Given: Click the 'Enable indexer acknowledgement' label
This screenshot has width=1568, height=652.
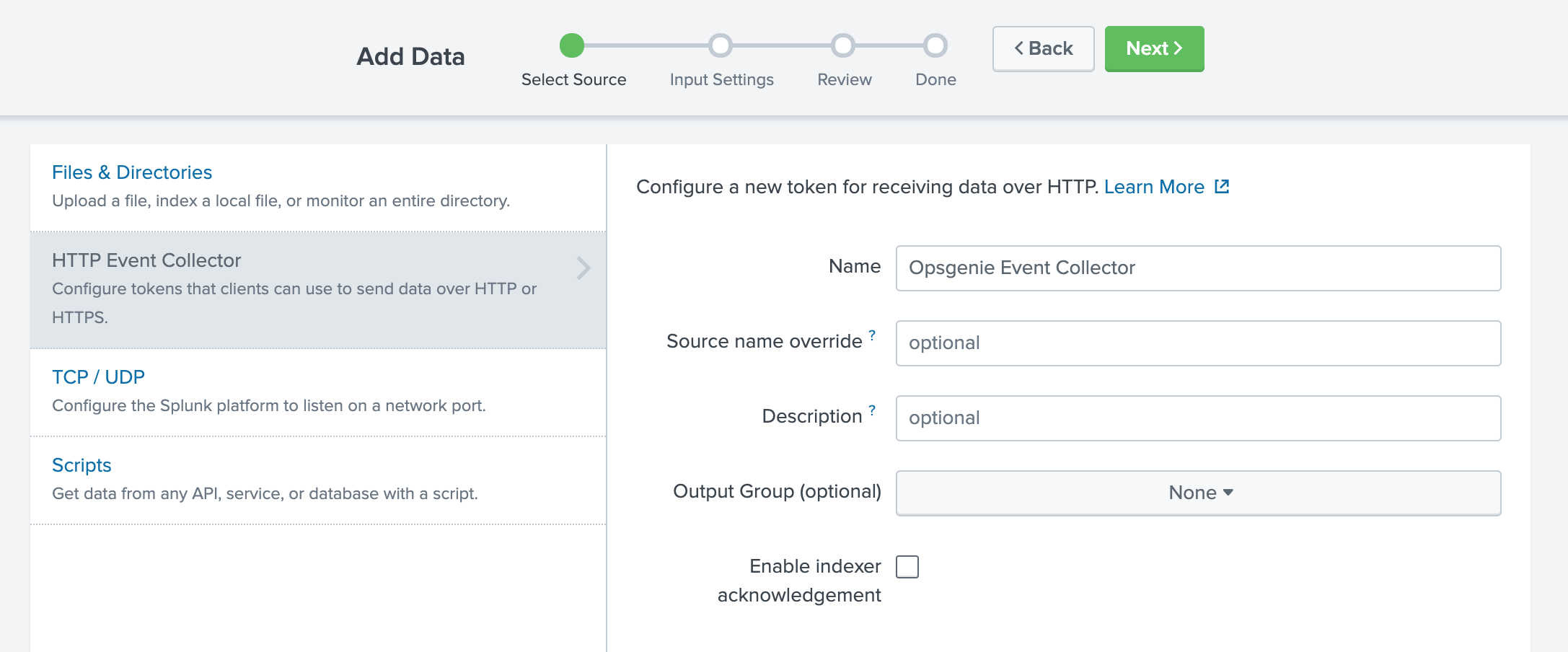Looking at the screenshot, I should point(799,581).
